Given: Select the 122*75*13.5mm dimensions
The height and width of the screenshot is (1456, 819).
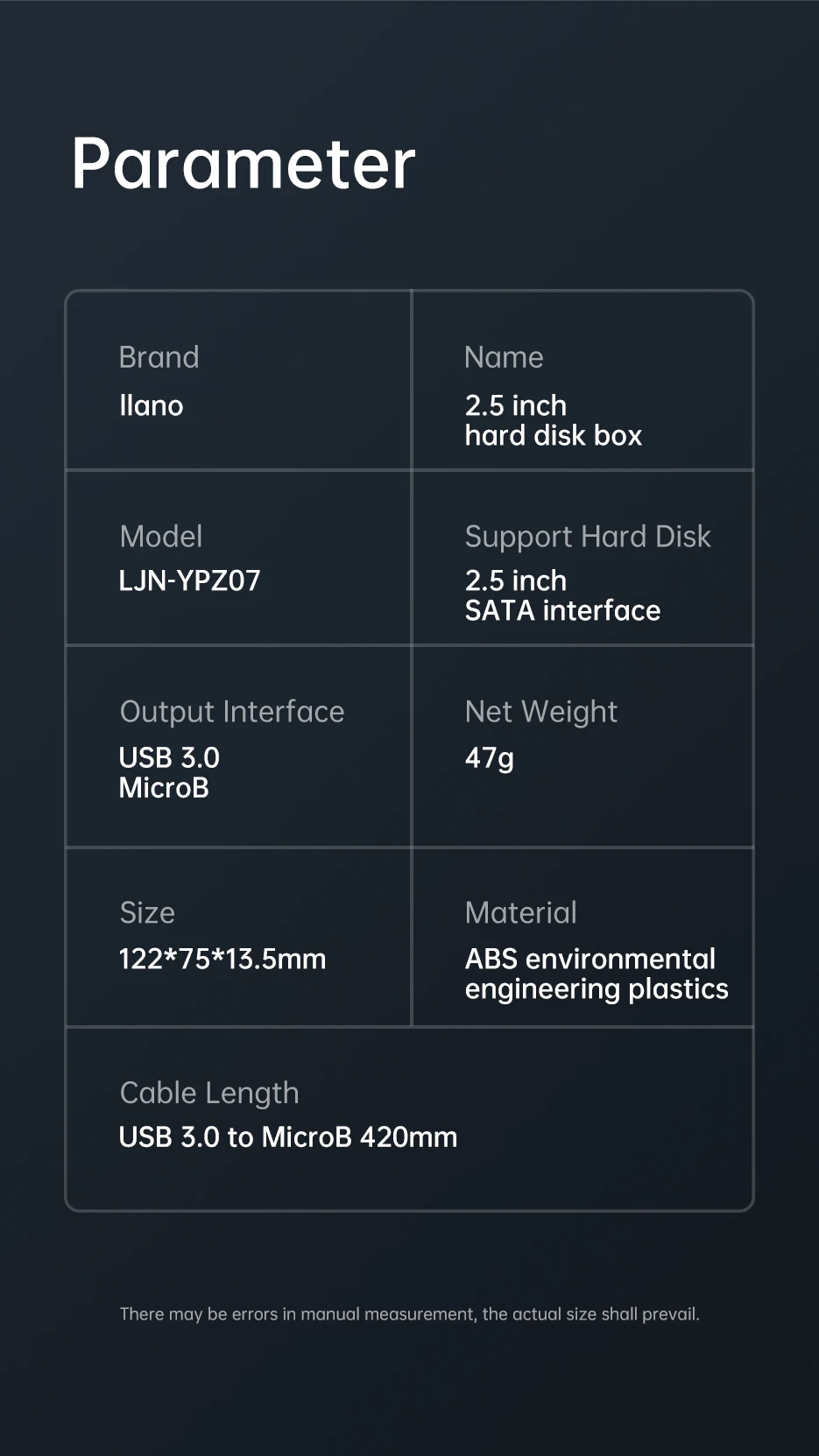Looking at the screenshot, I should (222, 959).
